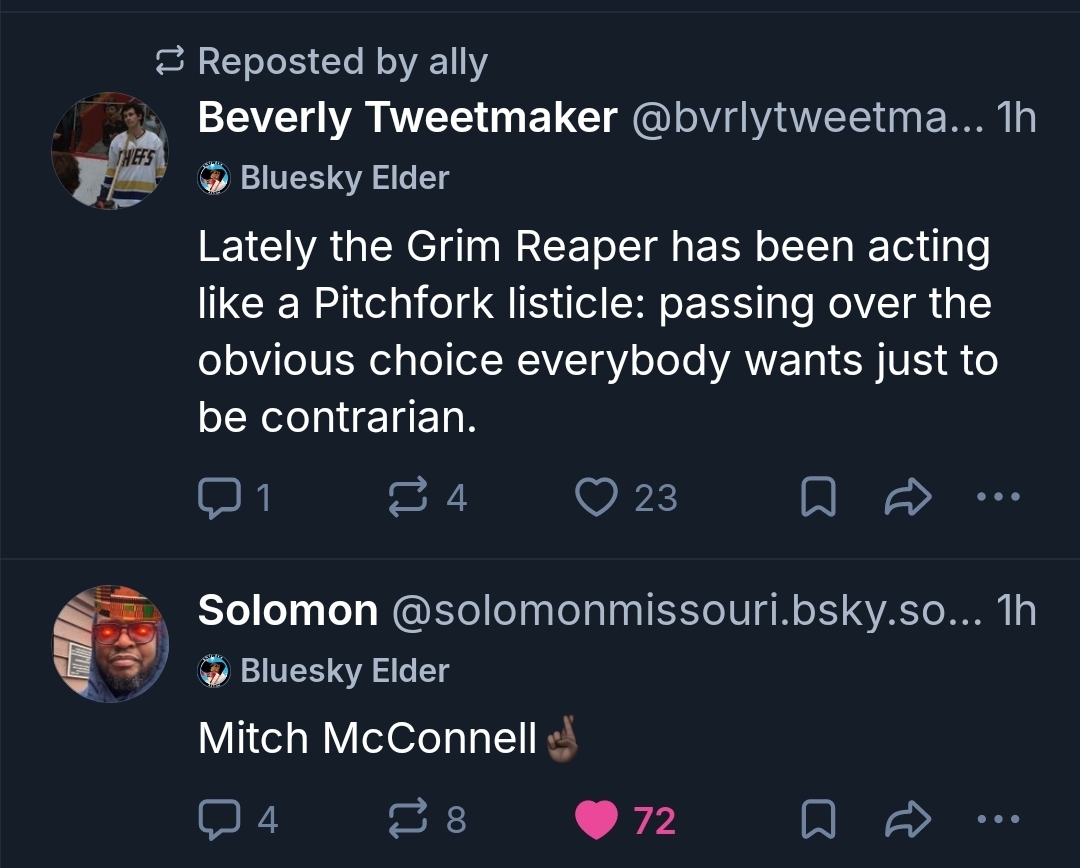1080x868 pixels.
Task: Reply to Beverly Tweetmaker's post
Action: pyautogui.click(x=217, y=497)
